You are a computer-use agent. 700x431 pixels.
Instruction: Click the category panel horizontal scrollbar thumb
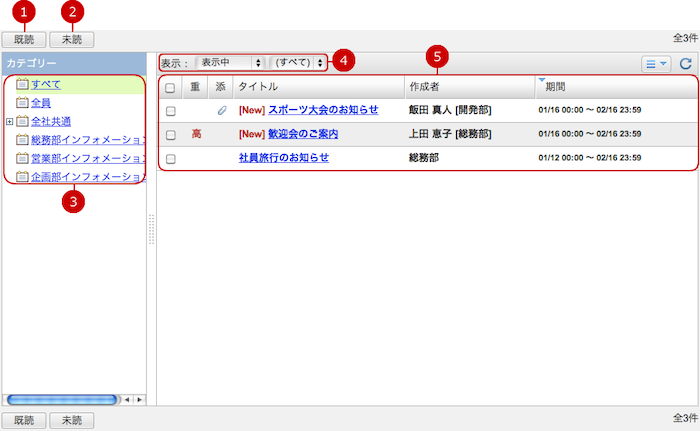62,400
